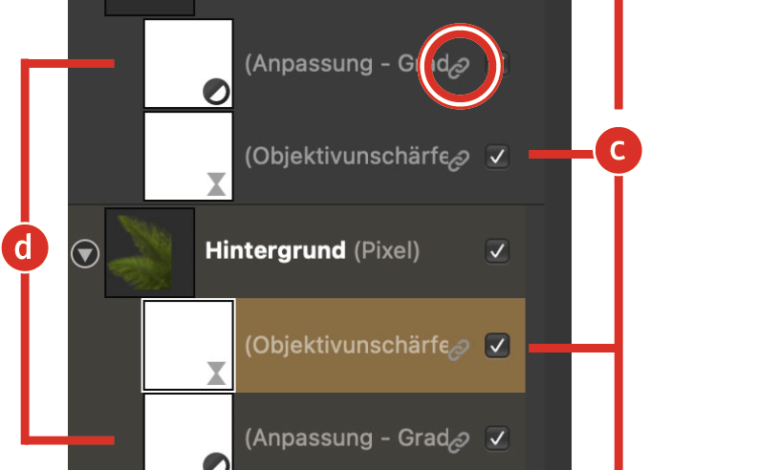Click the red annotation marker labeled c
This screenshot has height=470, width=780.
click(x=617, y=151)
